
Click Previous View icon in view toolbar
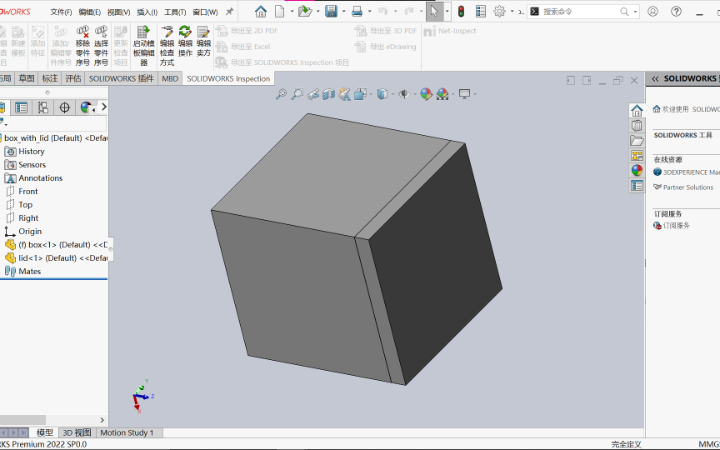coord(313,94)
